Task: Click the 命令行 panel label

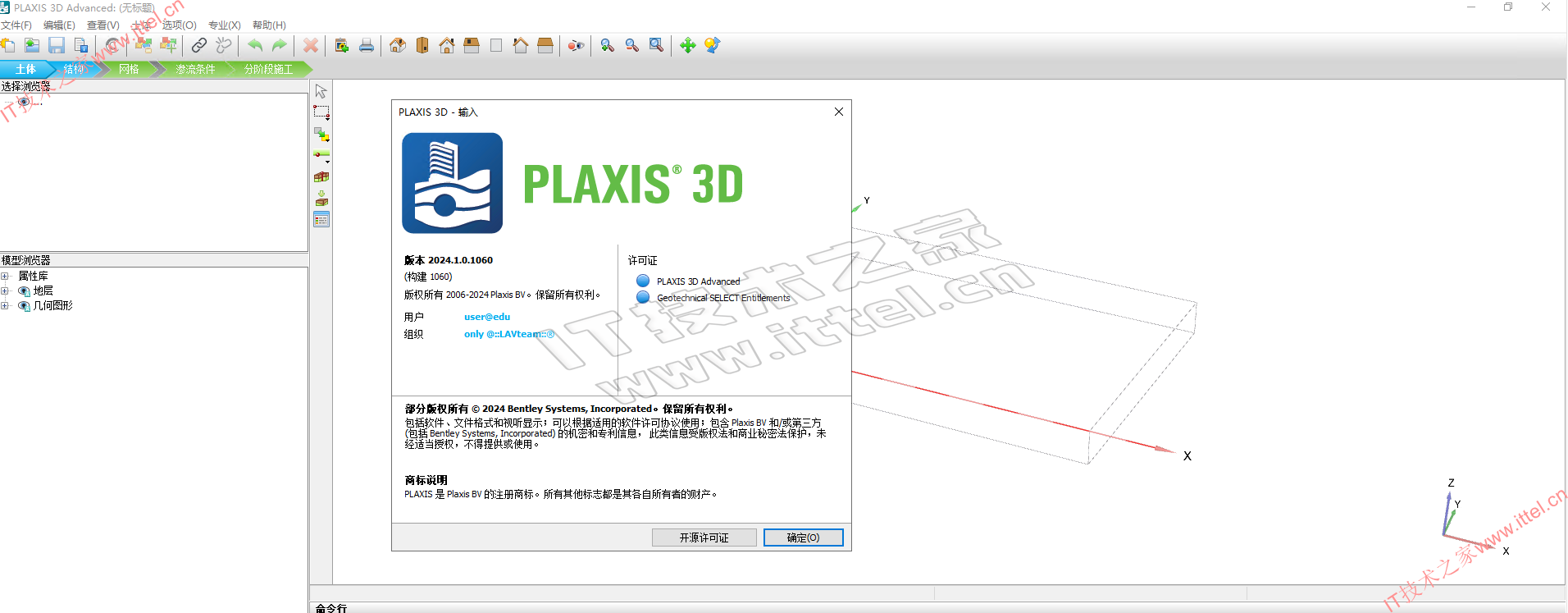Action: click(x=331, y=608)
